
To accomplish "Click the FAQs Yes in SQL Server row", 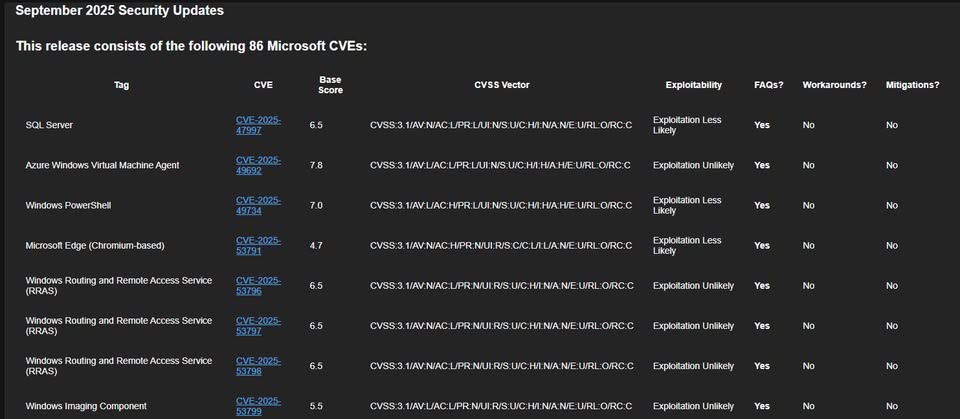I will click(762, 125).
